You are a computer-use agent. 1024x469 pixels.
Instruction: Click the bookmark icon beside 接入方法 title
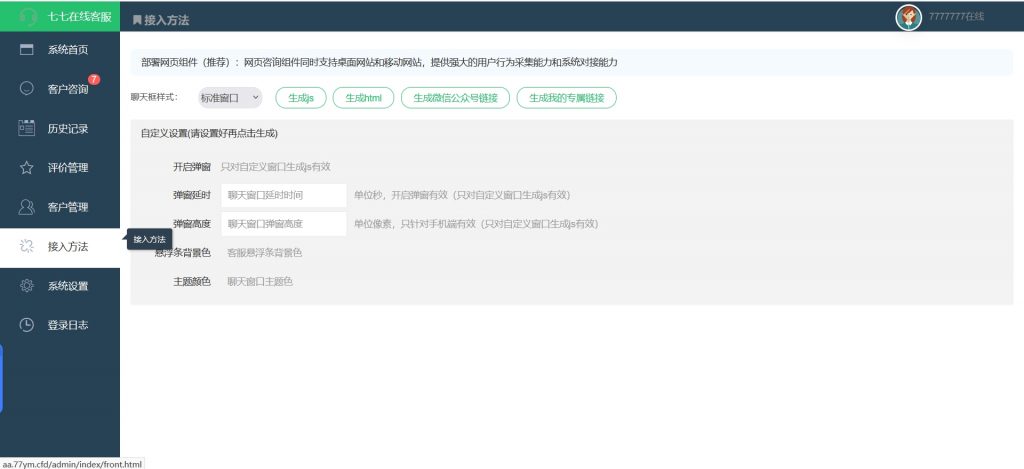coord(137,20)
